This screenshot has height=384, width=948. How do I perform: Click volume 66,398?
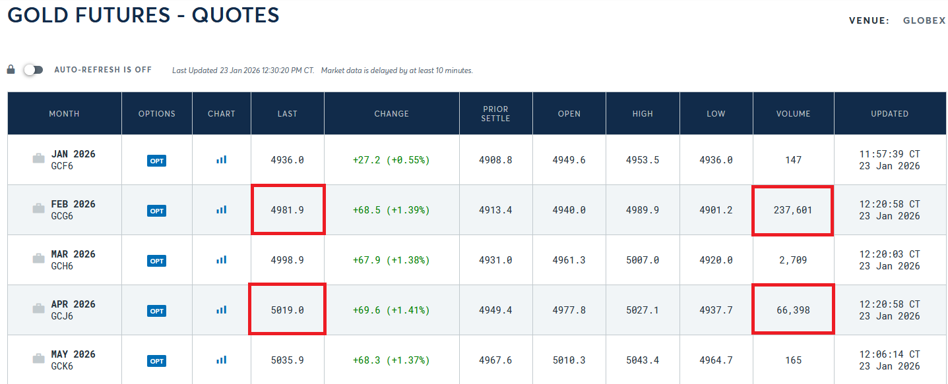click(793, 310)
